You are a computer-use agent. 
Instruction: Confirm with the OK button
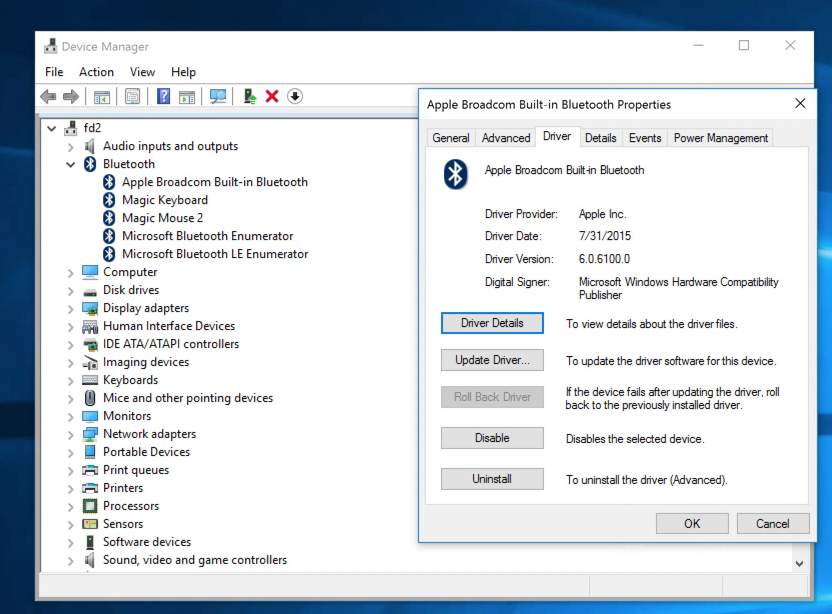pyautogui.click(x=692, y=524)
